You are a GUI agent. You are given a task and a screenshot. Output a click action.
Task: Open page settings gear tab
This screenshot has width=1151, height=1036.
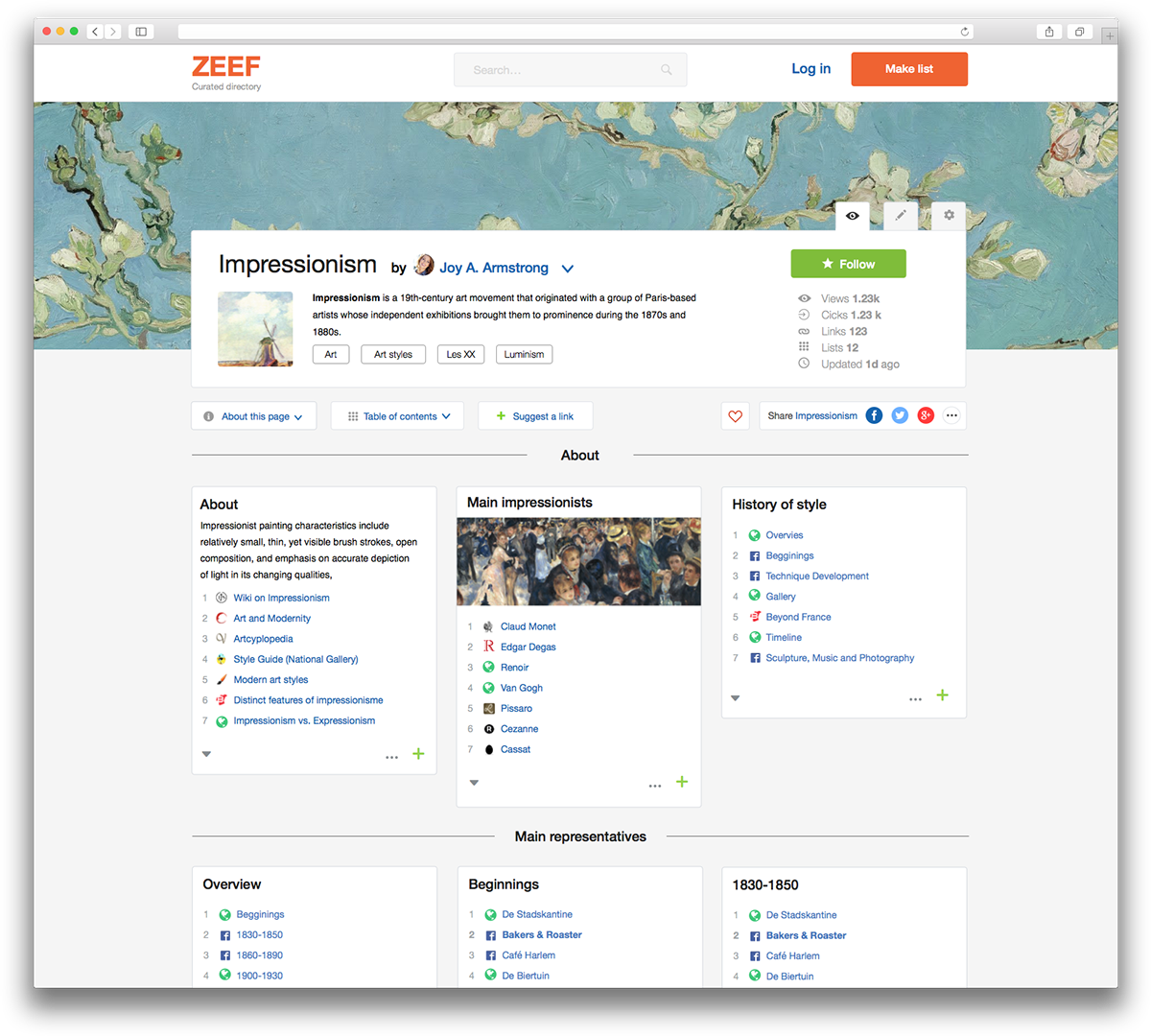point(949,216)
